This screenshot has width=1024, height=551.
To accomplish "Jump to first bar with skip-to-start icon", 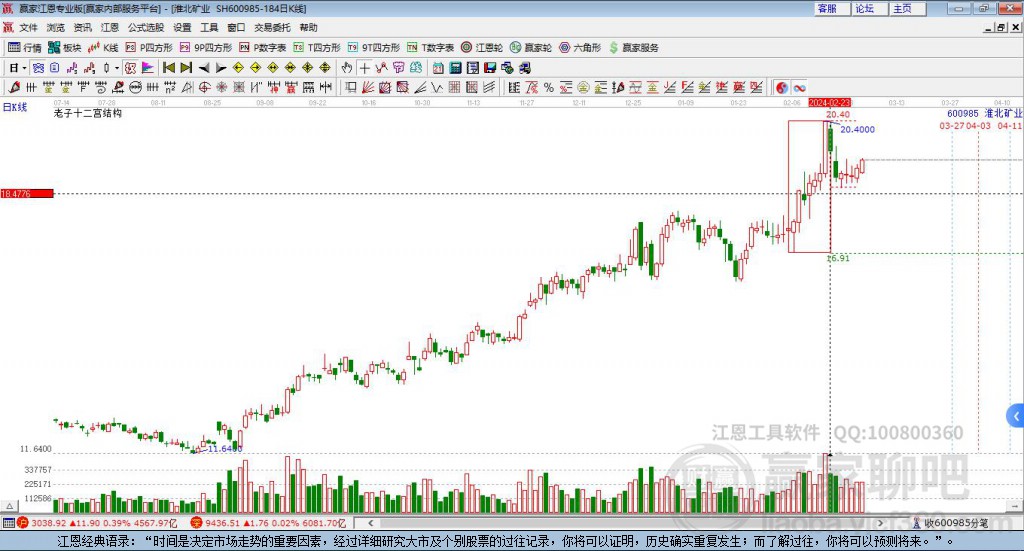I will [168, 68].
